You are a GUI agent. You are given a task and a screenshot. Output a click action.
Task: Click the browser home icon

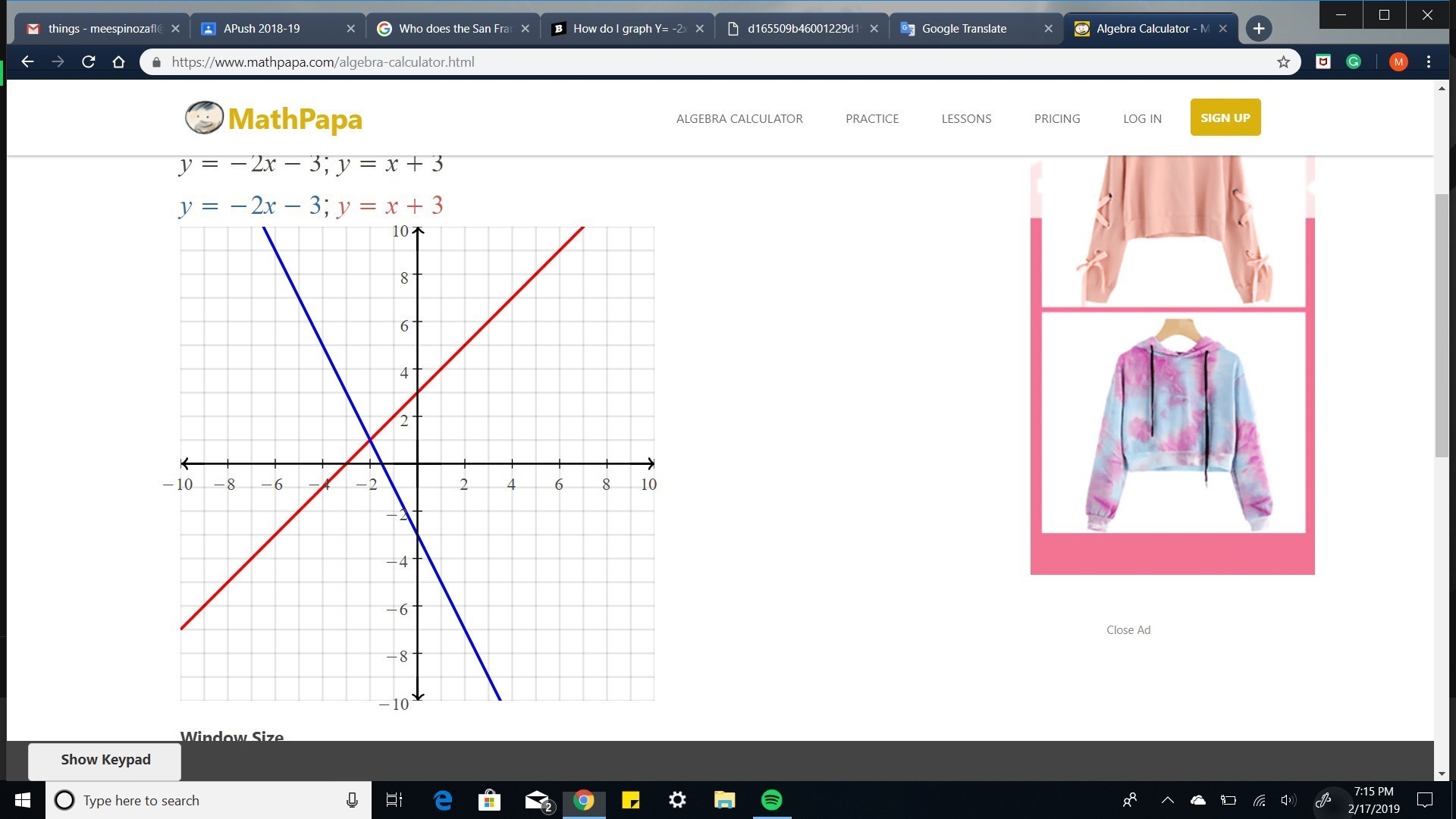tap(118, 62)
